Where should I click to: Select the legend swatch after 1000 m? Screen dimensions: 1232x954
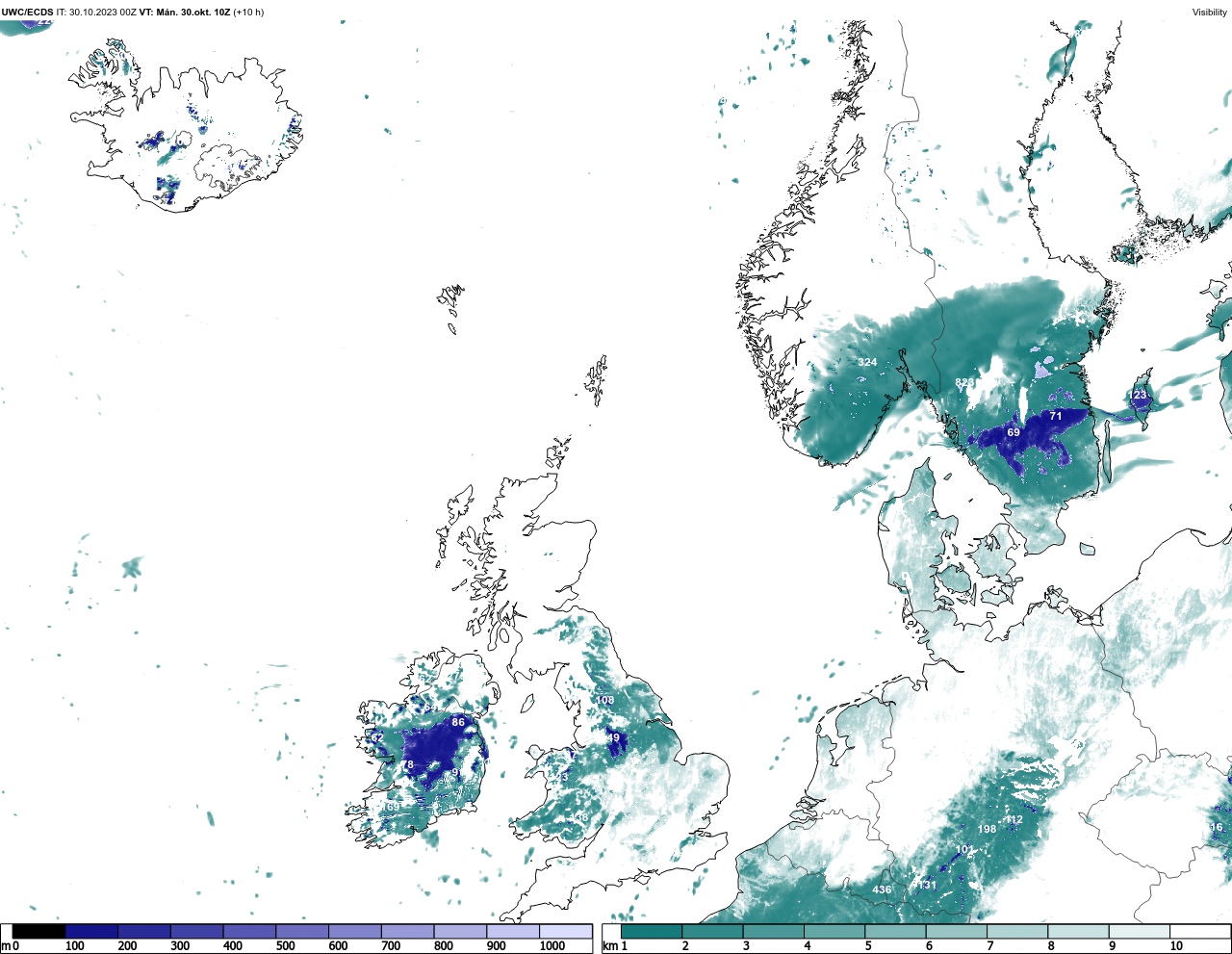(565, 931)
